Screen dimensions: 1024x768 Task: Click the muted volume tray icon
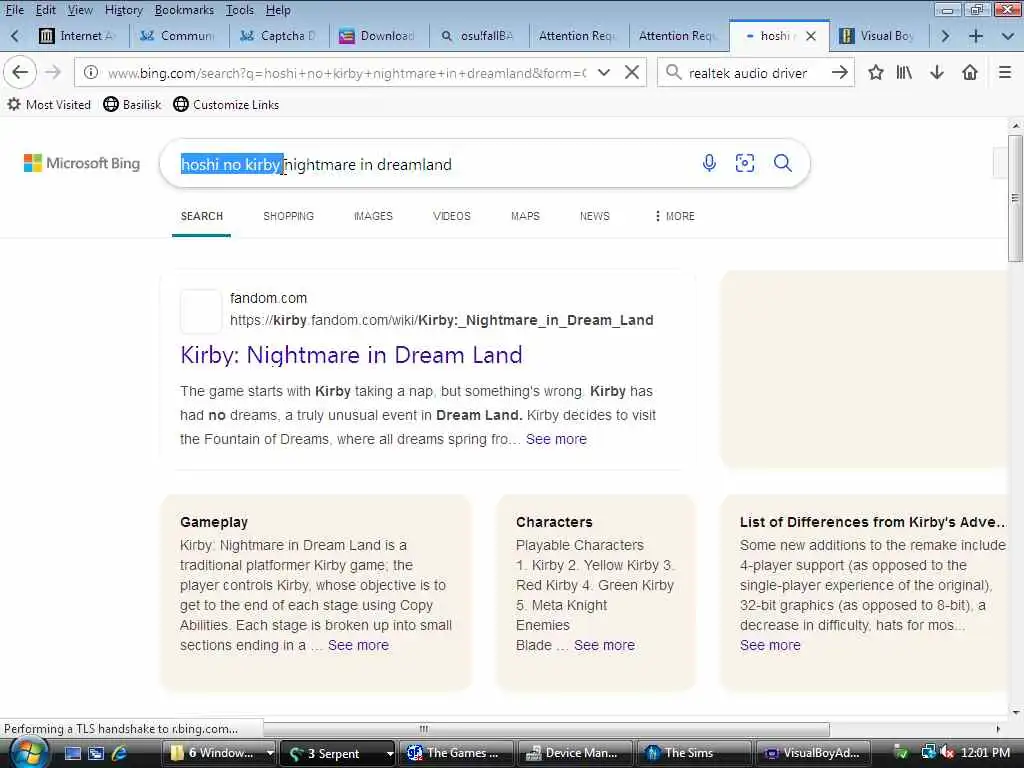[948, 752]
